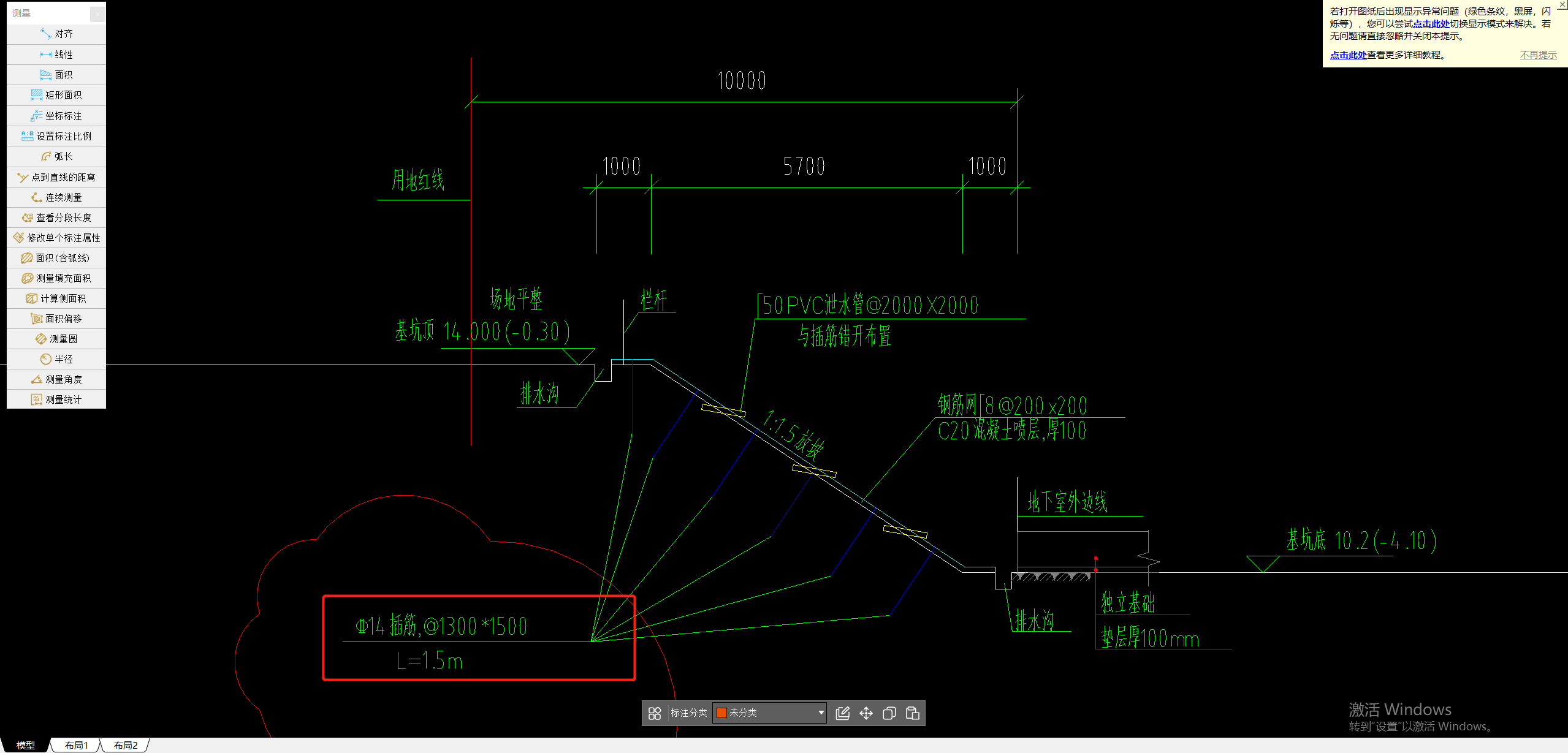Click the edit annotation icon in bottom bar
This screenshot has width=1568, height=753.
[x=843, y=713]
